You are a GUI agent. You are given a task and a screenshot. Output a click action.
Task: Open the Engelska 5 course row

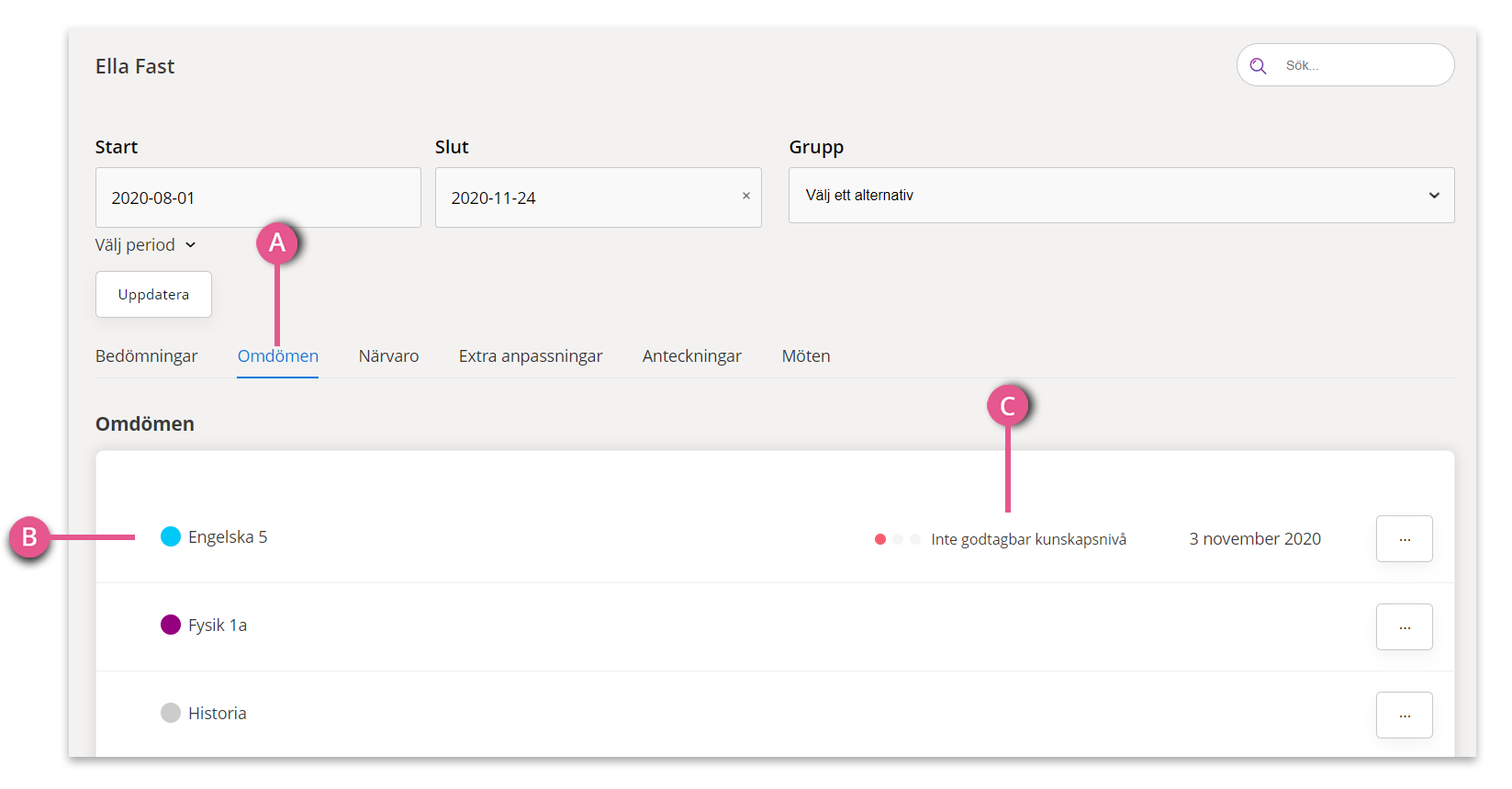click(x=775, y=538)
